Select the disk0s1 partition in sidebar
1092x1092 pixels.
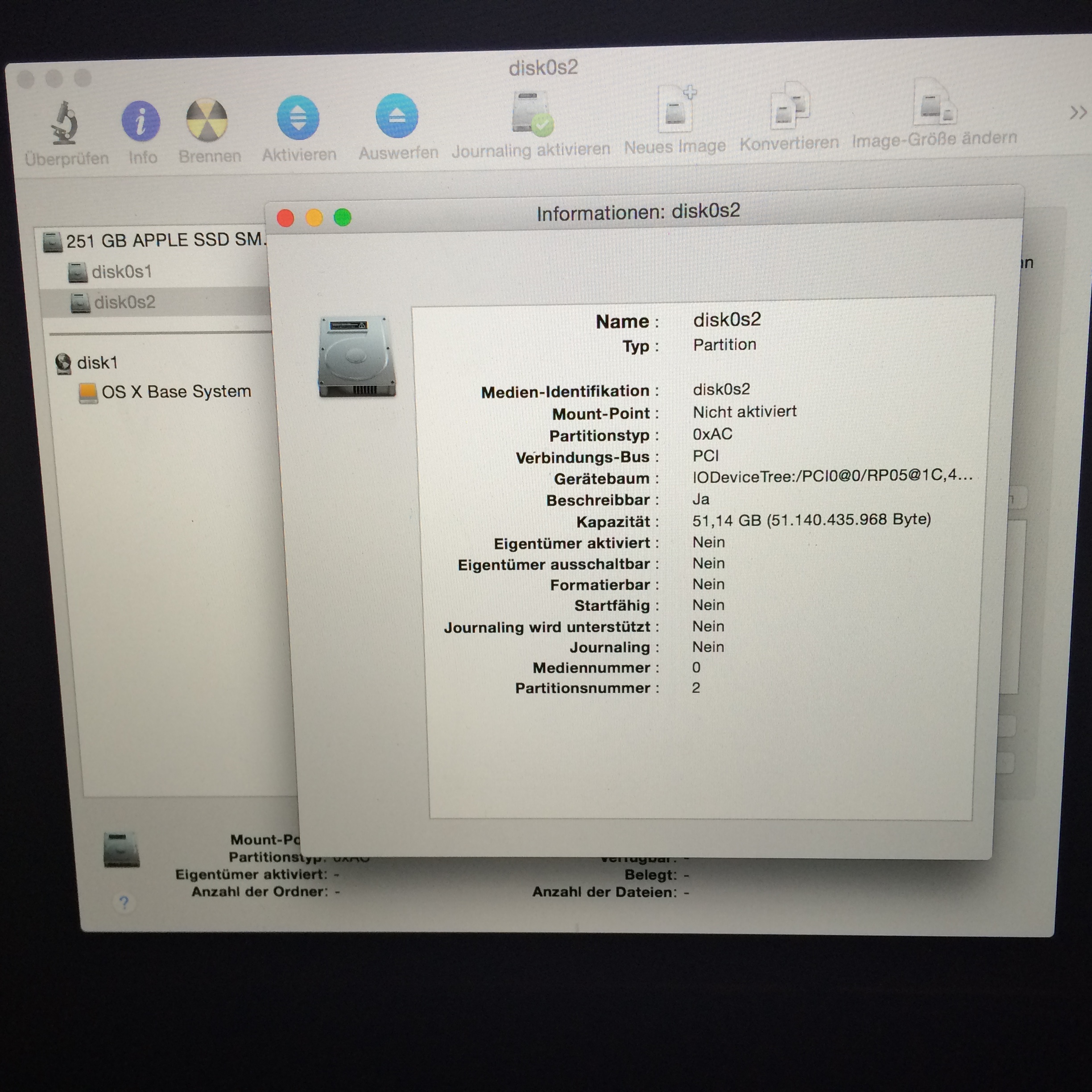click(121, 272)
